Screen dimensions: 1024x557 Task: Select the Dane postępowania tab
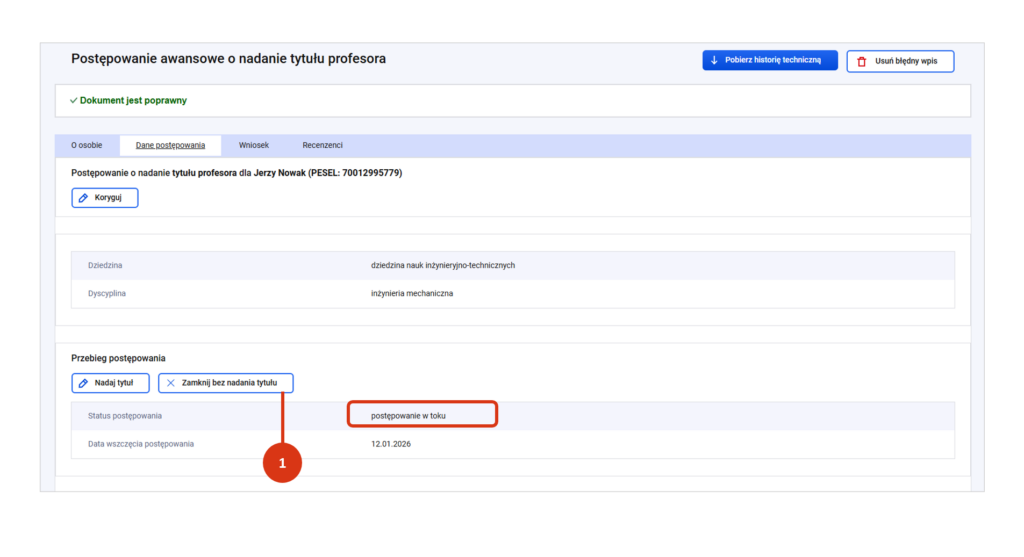pyautogui.click(x=170, y=145)
